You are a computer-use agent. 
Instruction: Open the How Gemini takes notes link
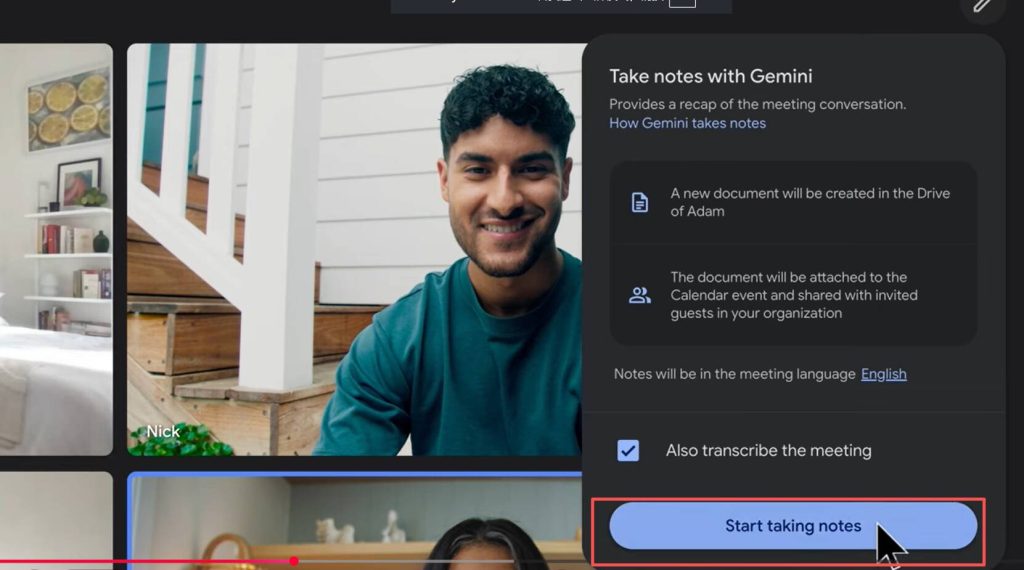pos(687,123)
